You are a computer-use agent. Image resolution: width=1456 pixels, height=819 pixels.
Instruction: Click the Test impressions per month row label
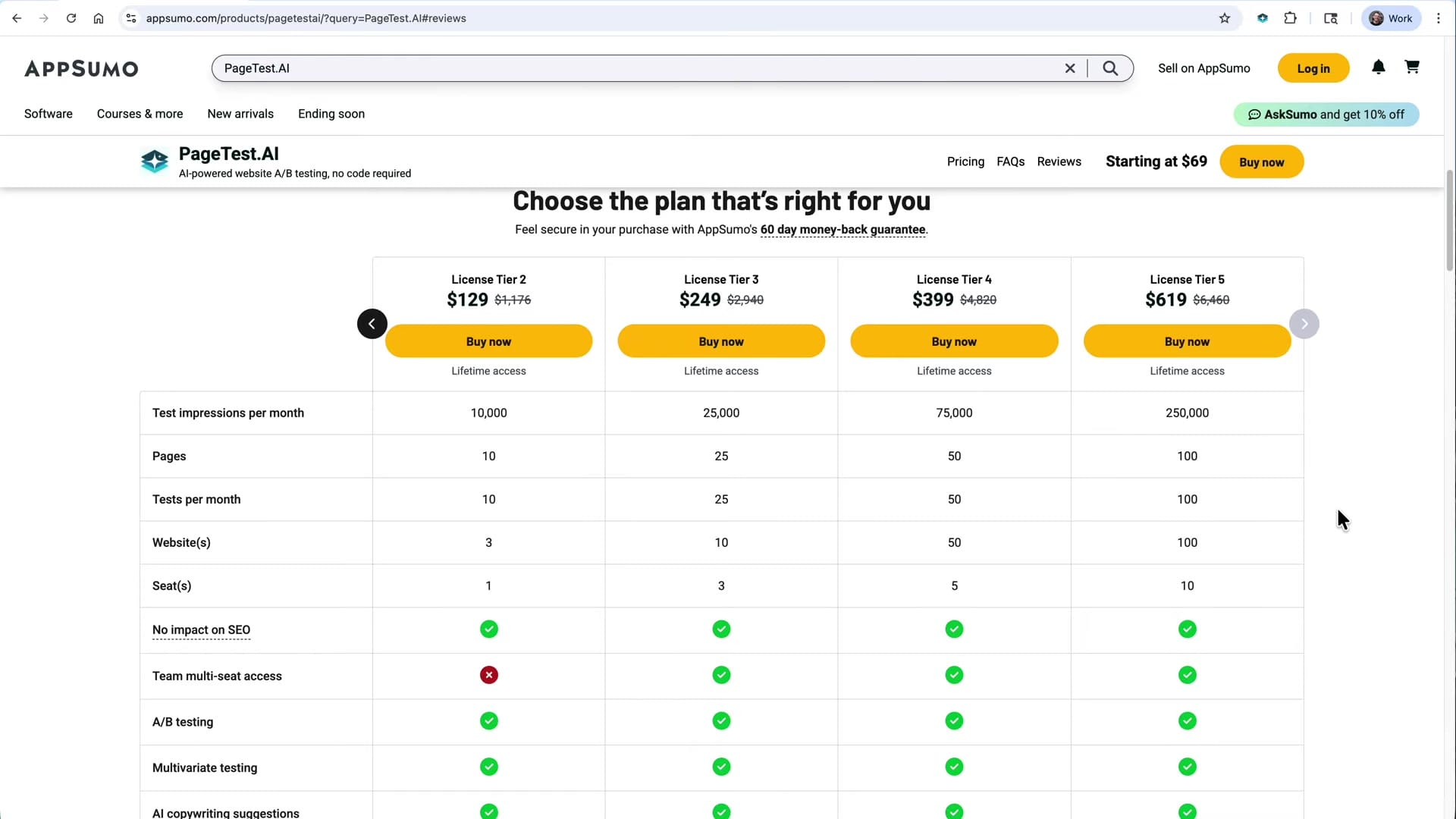coord(227,413)
